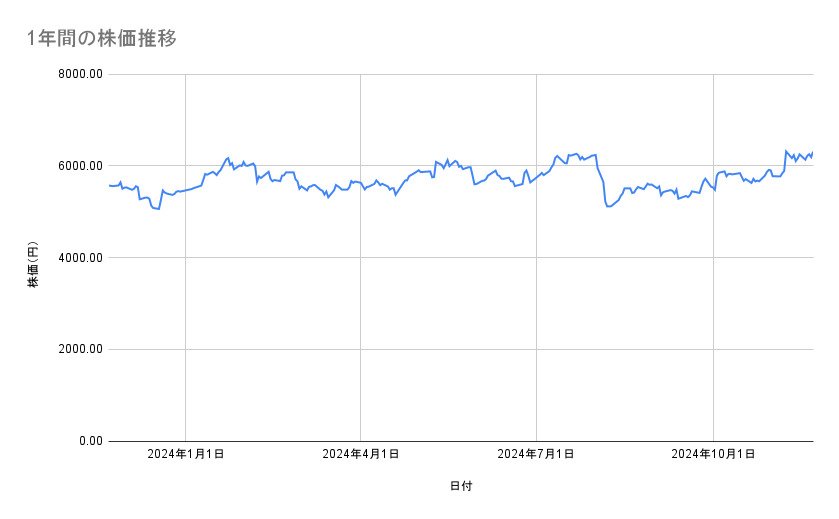Viewport: 839px width, 519px height.
Task: Click the top gridline at 8000.00
Action: [x=450, y=74]
